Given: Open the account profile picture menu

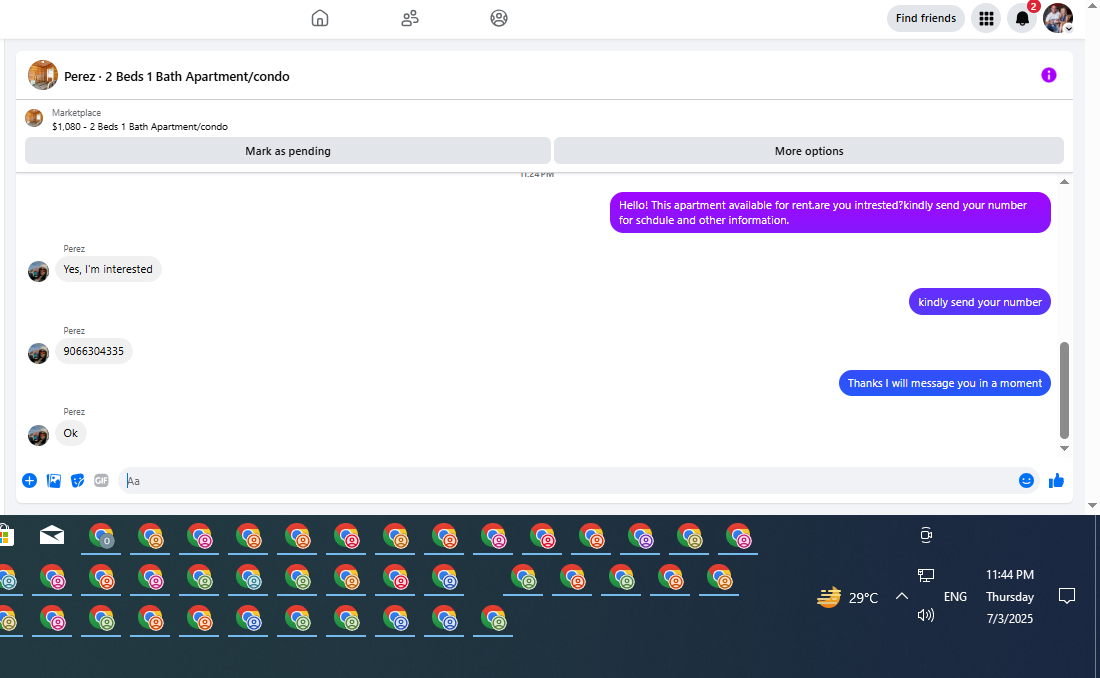Looking at the screenshot, I should pos(1057,18).
